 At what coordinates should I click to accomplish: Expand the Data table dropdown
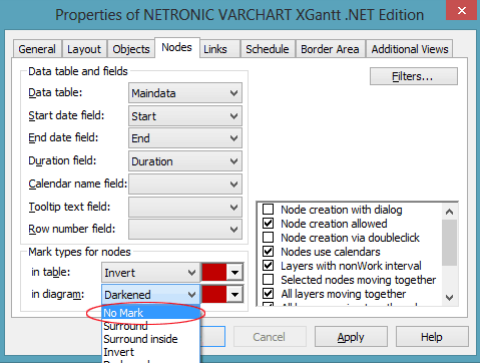185,93
